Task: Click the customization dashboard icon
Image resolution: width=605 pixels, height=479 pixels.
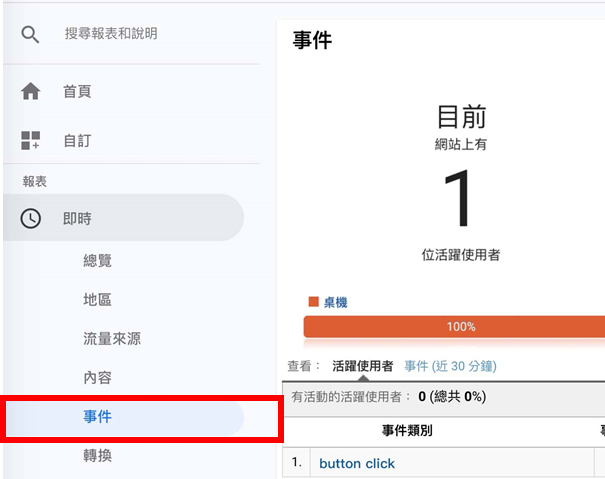Action: pos(30,140)
